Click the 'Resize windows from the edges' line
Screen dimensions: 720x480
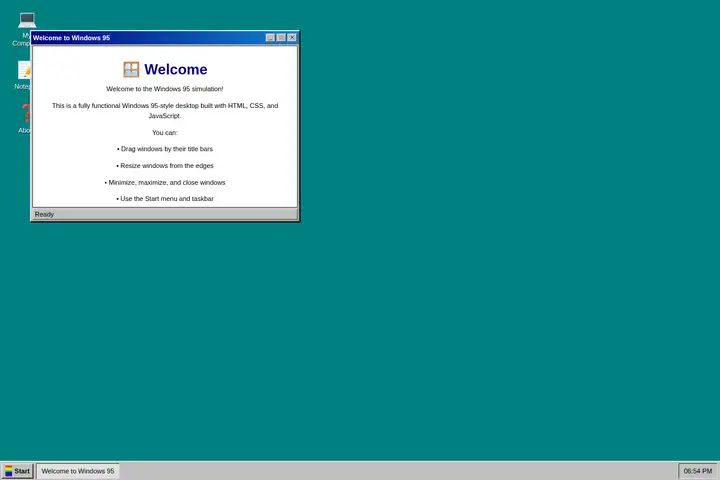(165, 165)
